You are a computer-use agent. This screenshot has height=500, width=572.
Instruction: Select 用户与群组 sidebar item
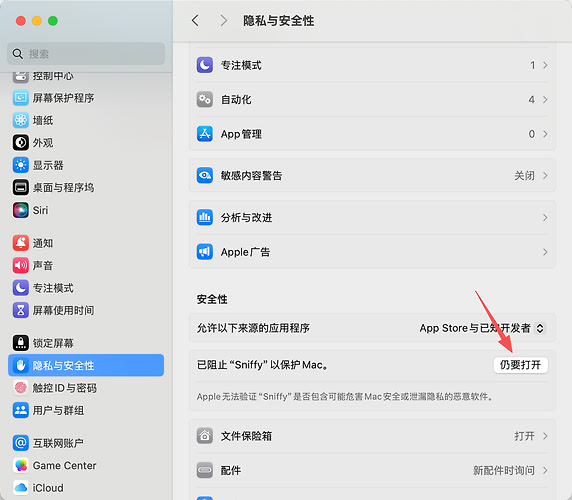point(86,410)
